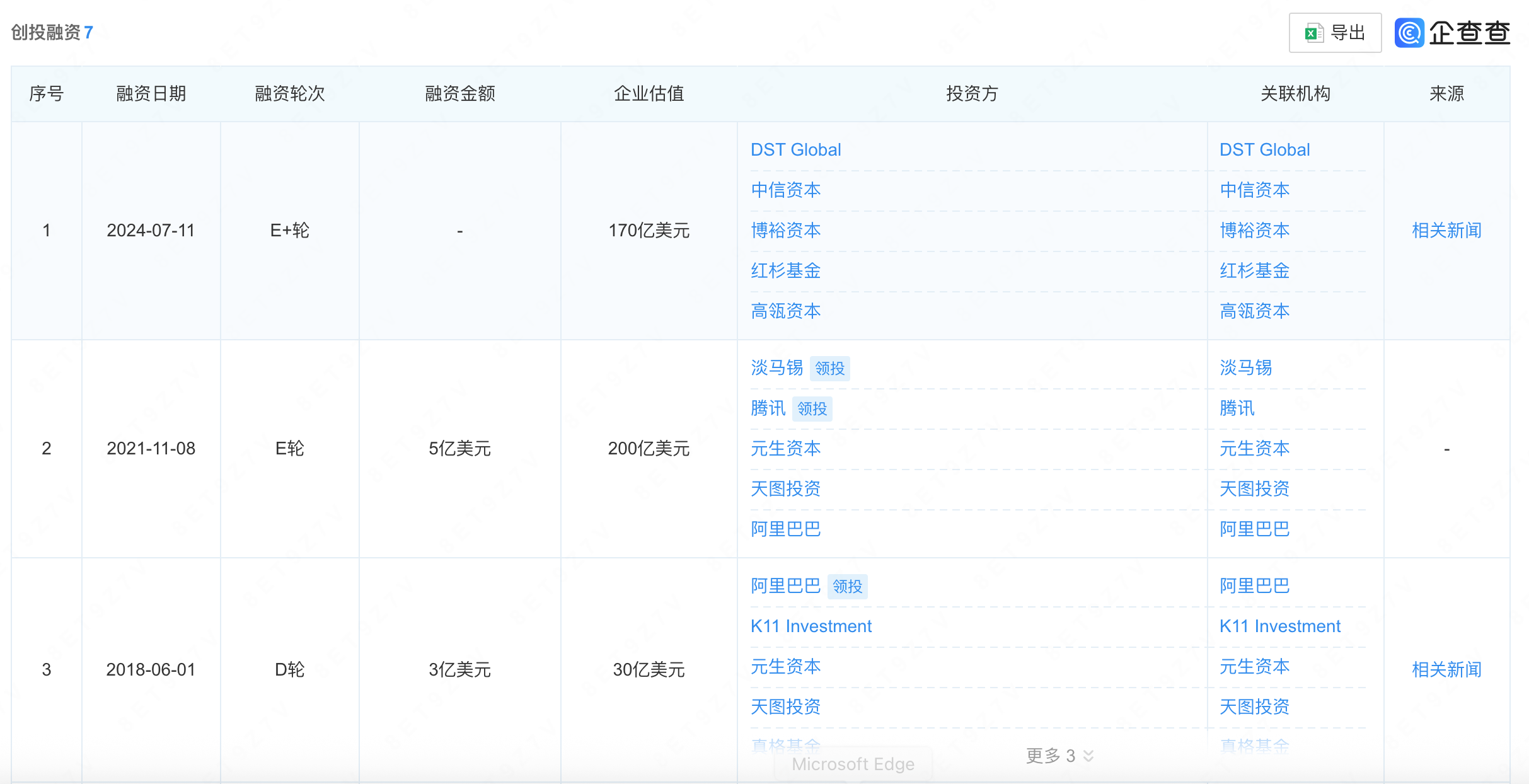This screenshot has height=784, width=1529.
Task: Open 相关新闻 link for E+轮 row
Action: click(1446, 231)
